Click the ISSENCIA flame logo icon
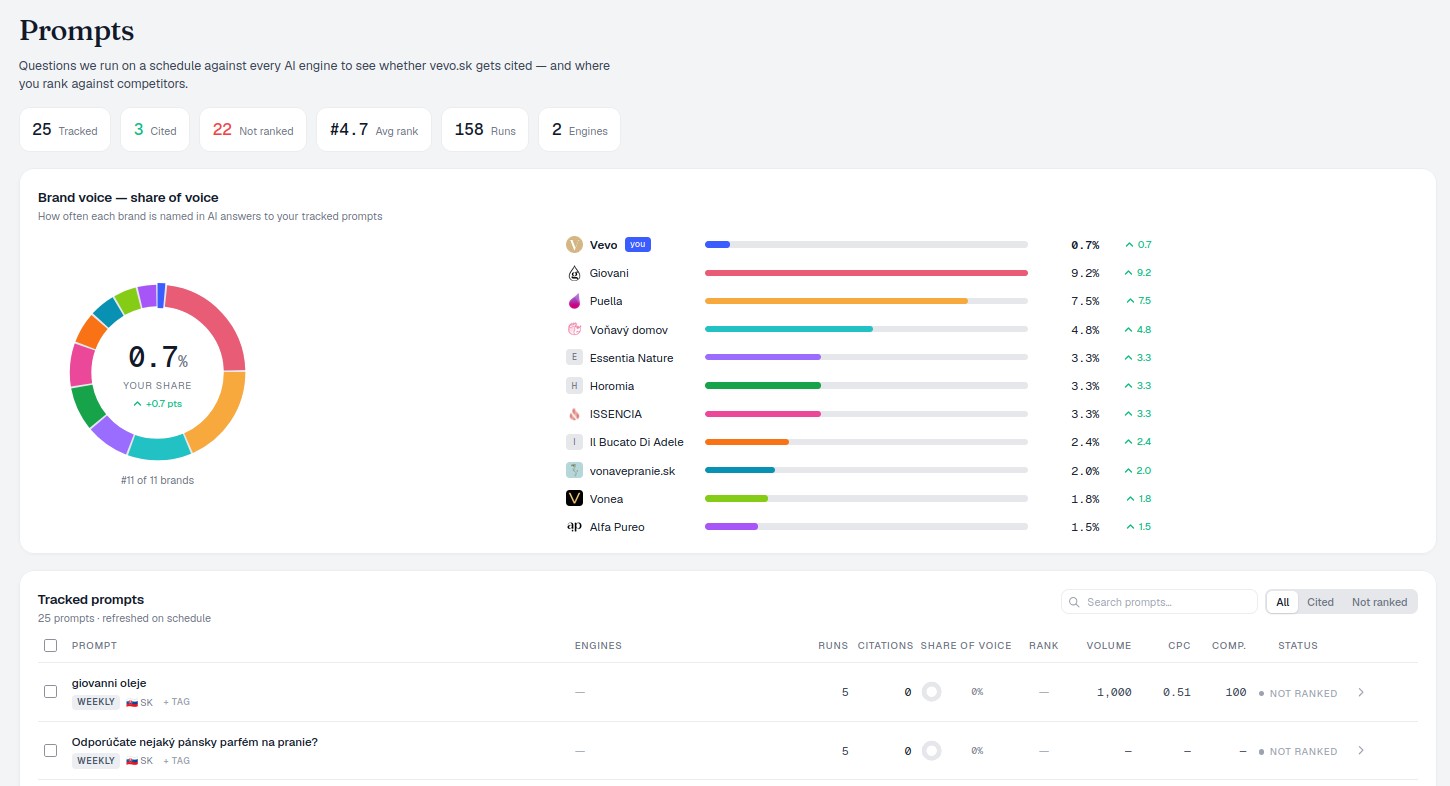1450x786 pixels. coord(574,414)
